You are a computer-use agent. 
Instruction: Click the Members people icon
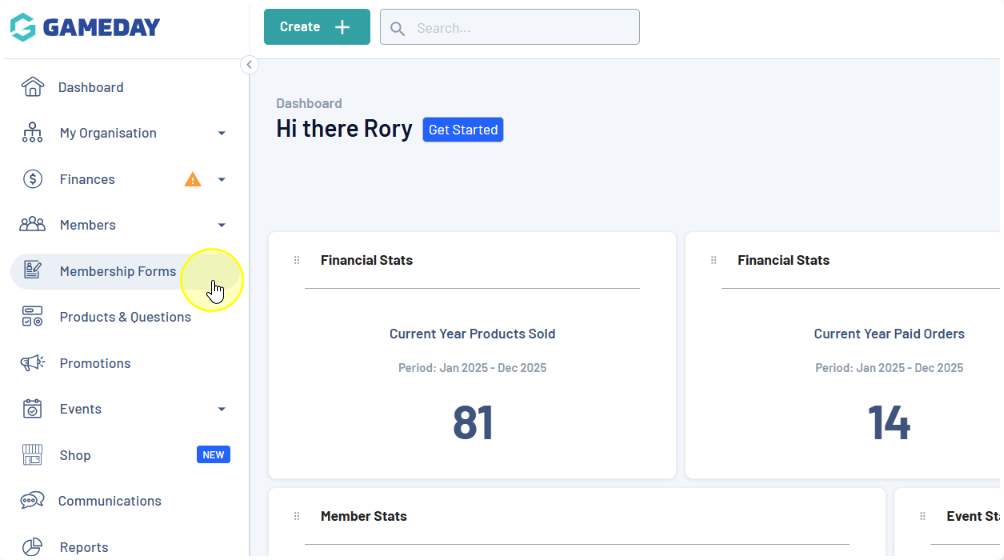coord(33,225)
